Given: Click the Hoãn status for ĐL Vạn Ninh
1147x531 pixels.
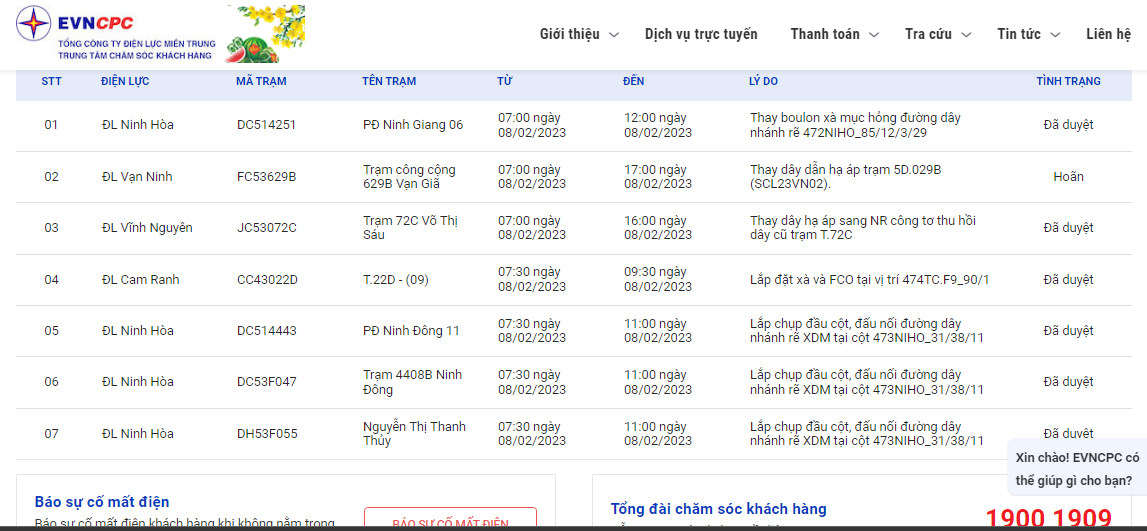Looking at the screenshot, I should pyautogui.click(x=1068, y=177).
